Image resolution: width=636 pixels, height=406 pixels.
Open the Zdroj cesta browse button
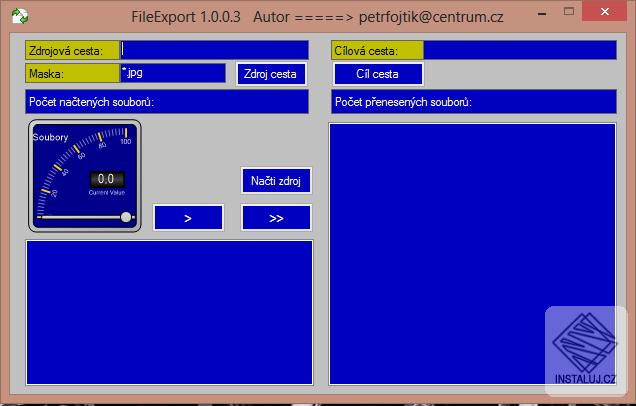pyautogui.click(x=271, y=74)
